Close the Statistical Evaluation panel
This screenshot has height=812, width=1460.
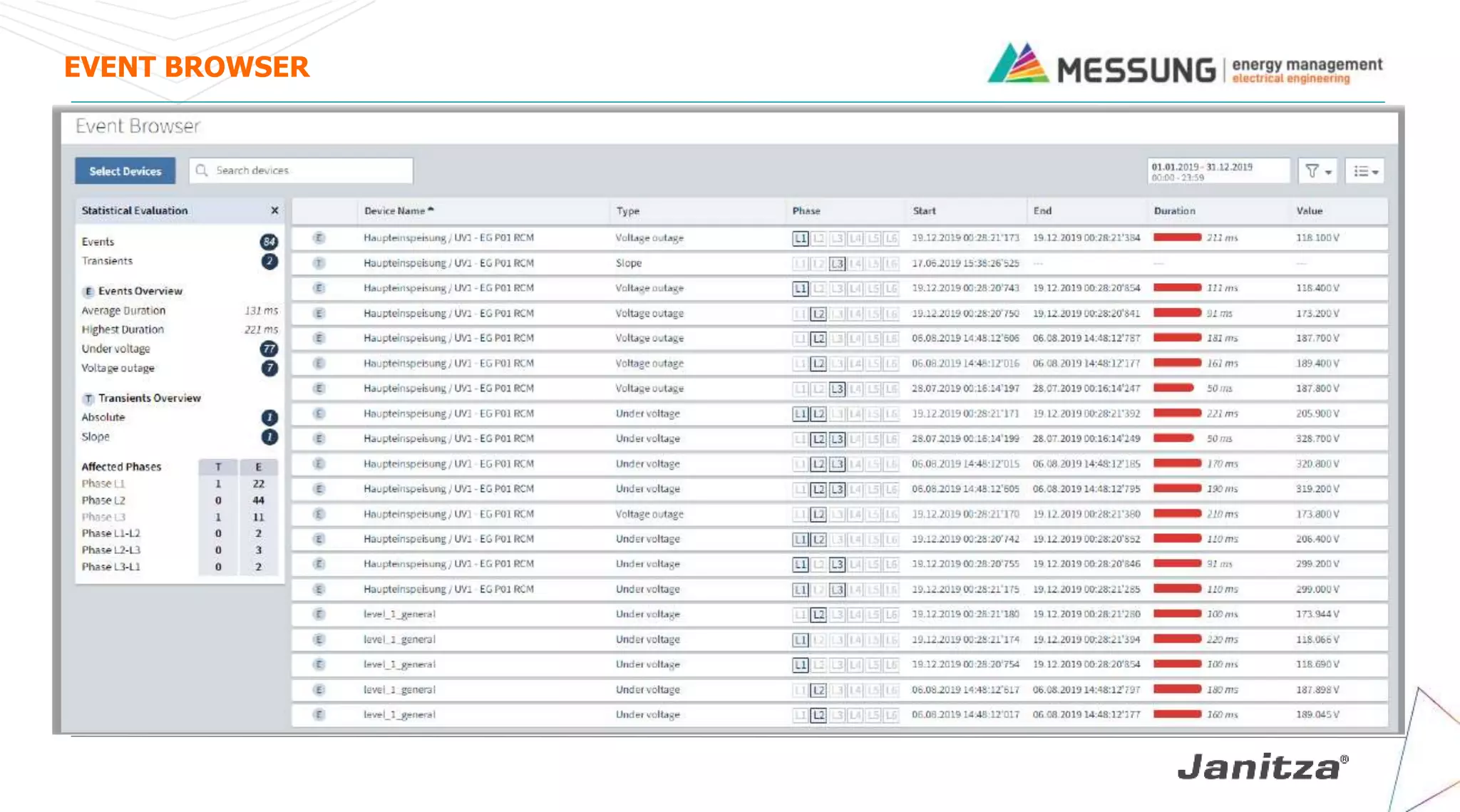point(274,210)
